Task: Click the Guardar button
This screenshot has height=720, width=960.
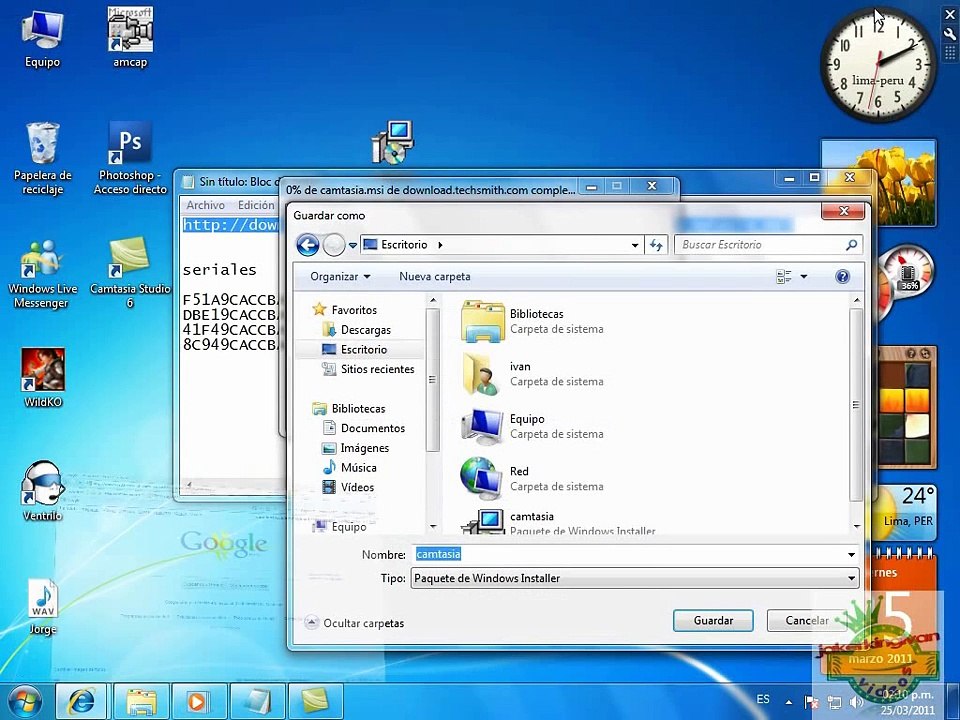Action: (x=713, y=621)
